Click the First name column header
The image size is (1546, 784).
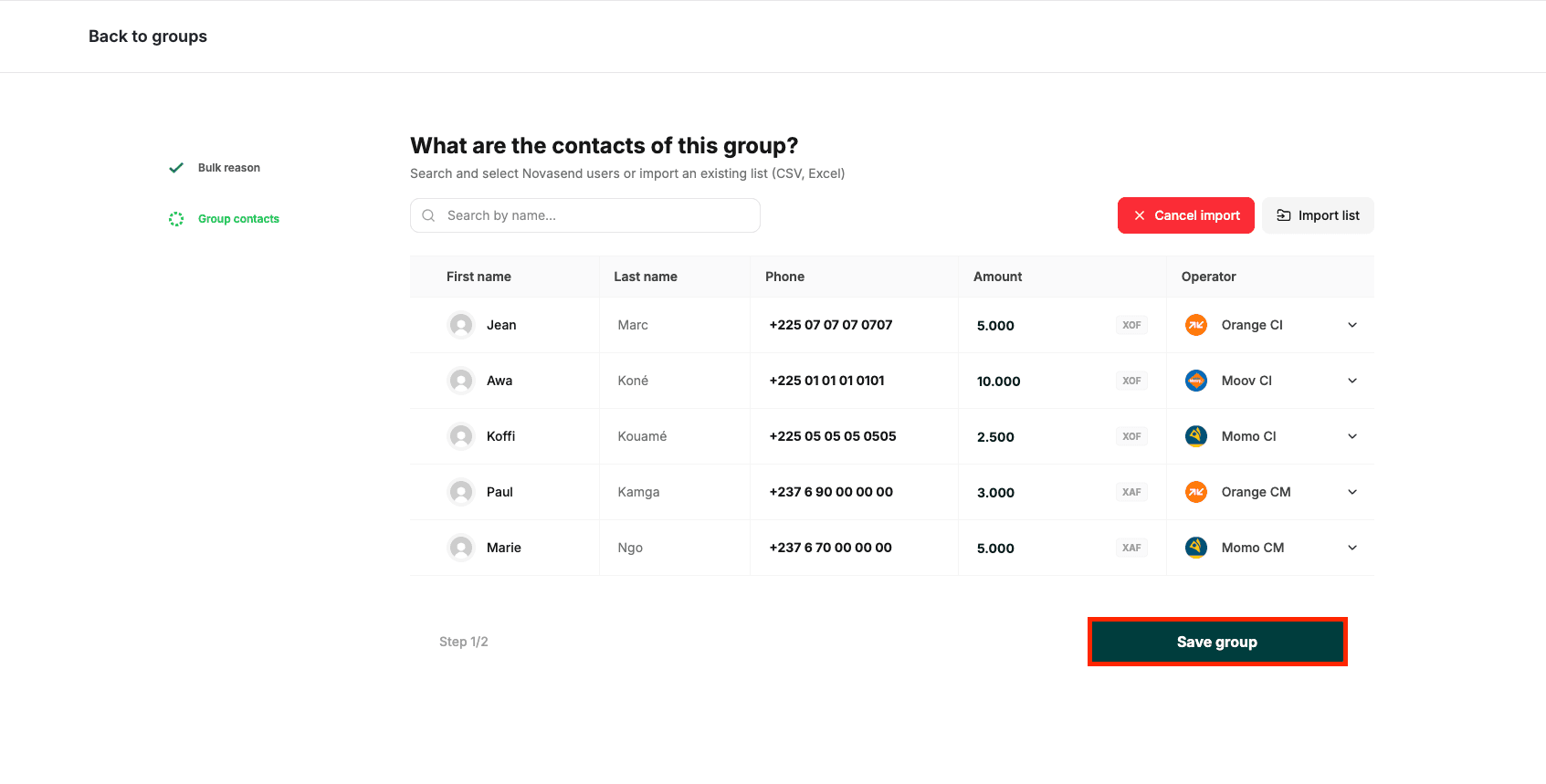479,277
